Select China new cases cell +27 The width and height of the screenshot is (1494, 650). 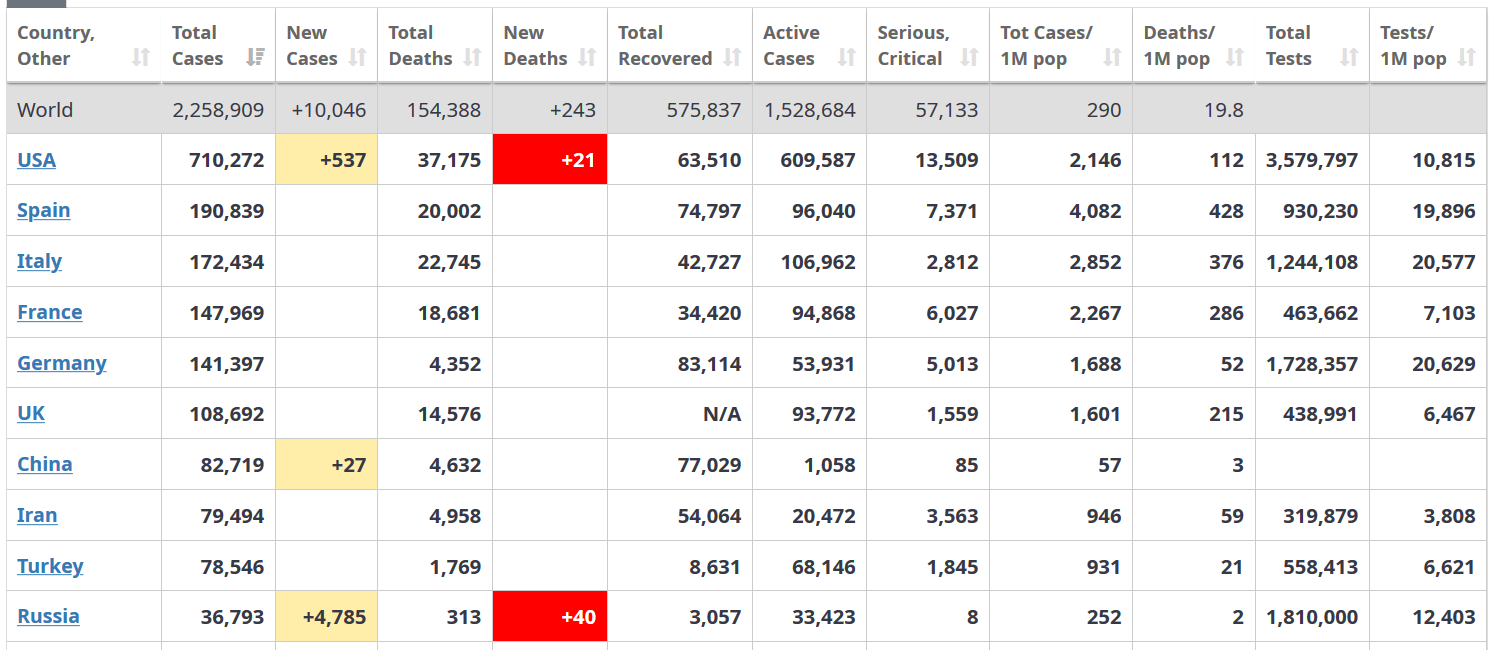327,464
